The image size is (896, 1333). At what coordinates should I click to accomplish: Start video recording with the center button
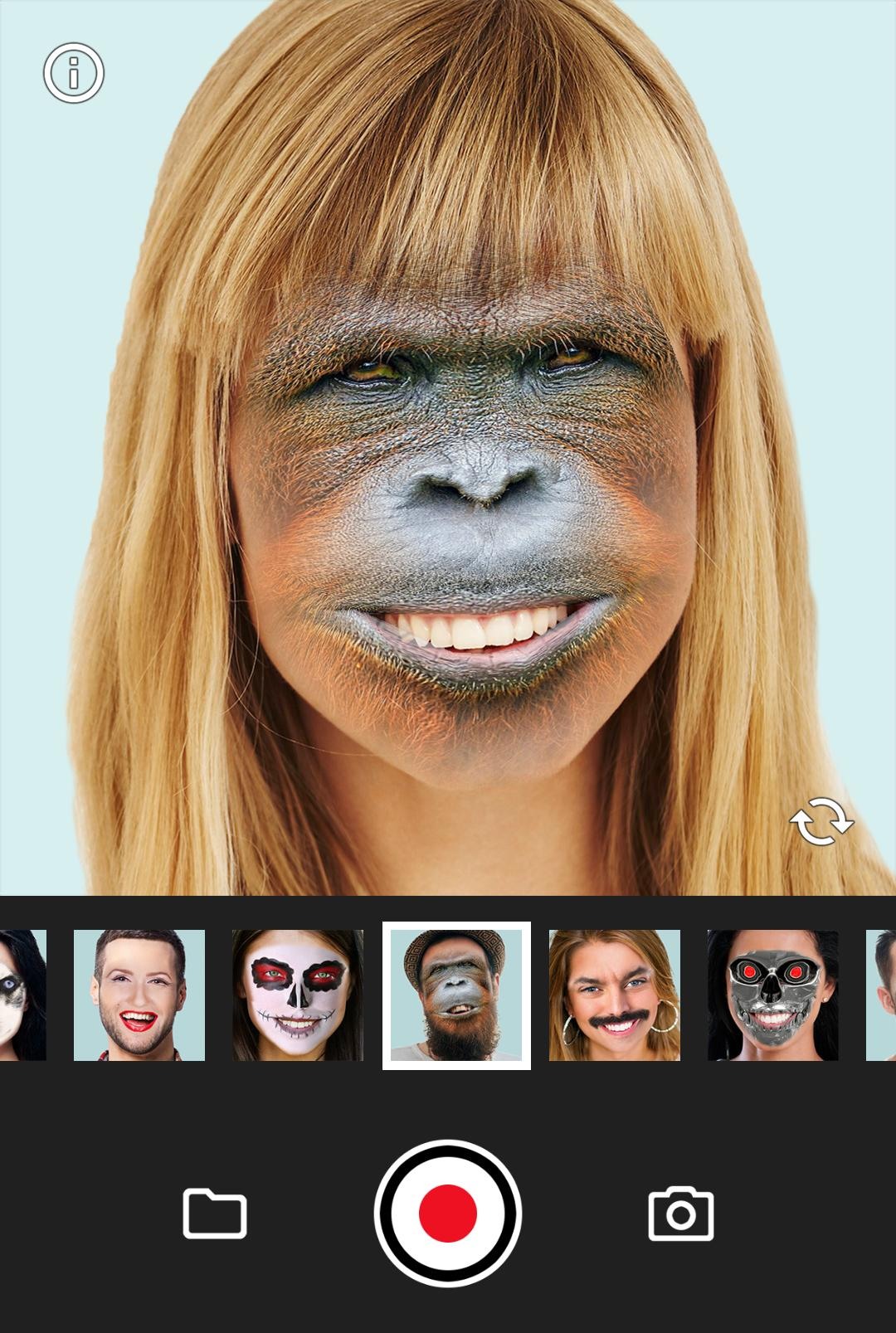[448, 1213]
